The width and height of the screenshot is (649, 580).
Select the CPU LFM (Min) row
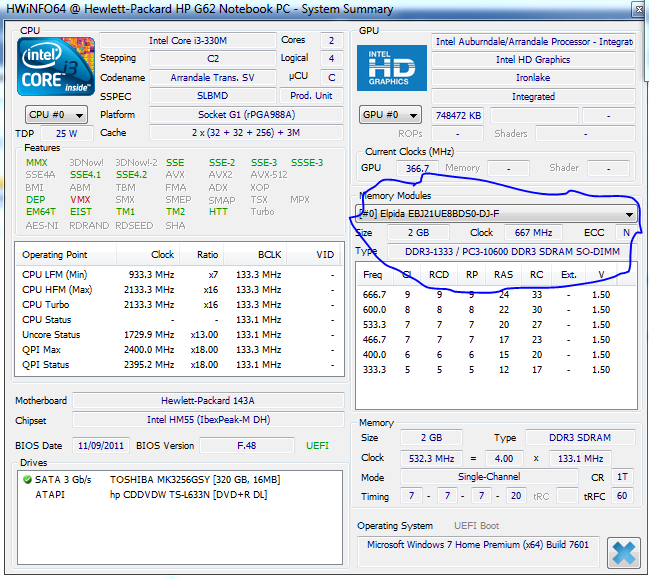tap(179, 274)
